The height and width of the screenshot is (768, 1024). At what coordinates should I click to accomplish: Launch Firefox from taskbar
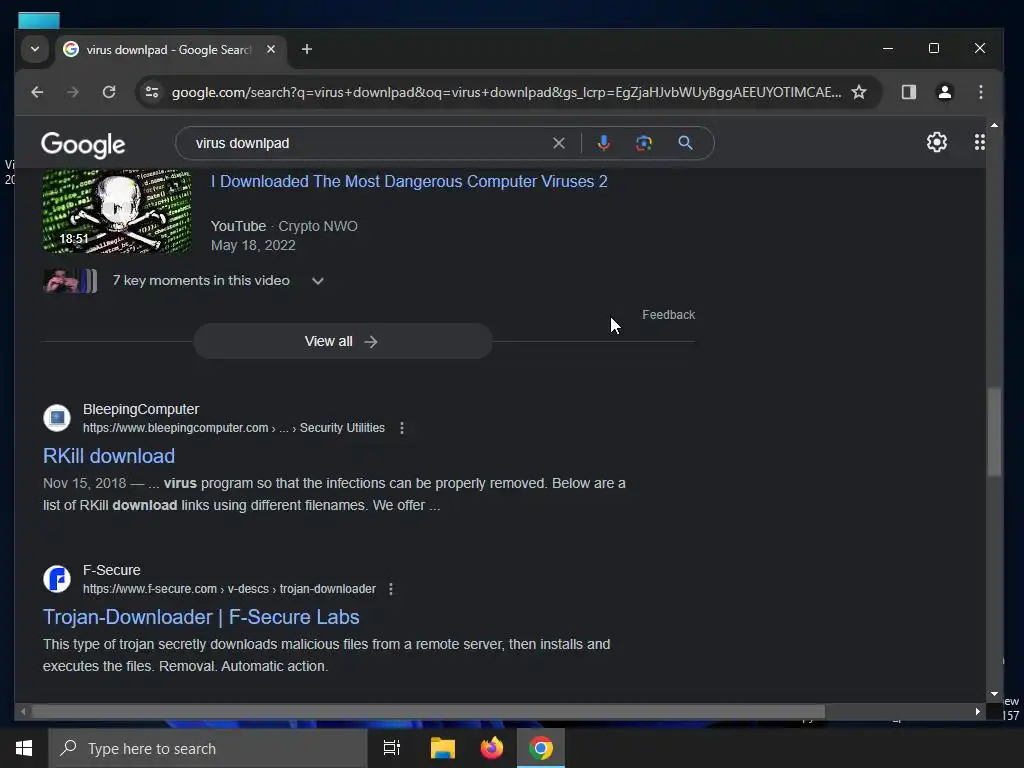point(492,748)
